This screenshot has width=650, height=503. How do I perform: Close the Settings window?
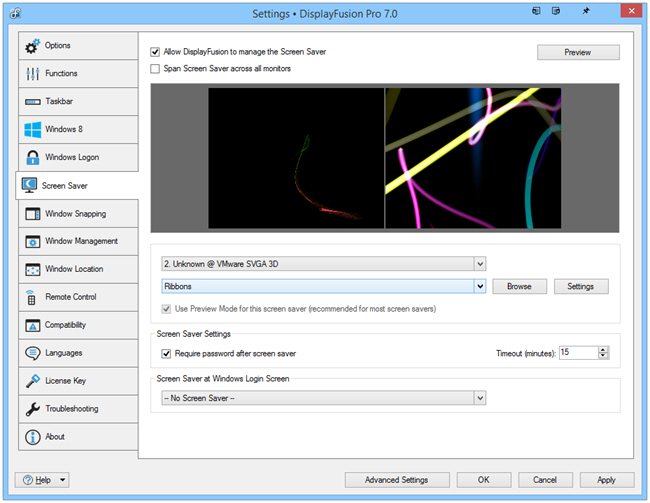point(631,11)
